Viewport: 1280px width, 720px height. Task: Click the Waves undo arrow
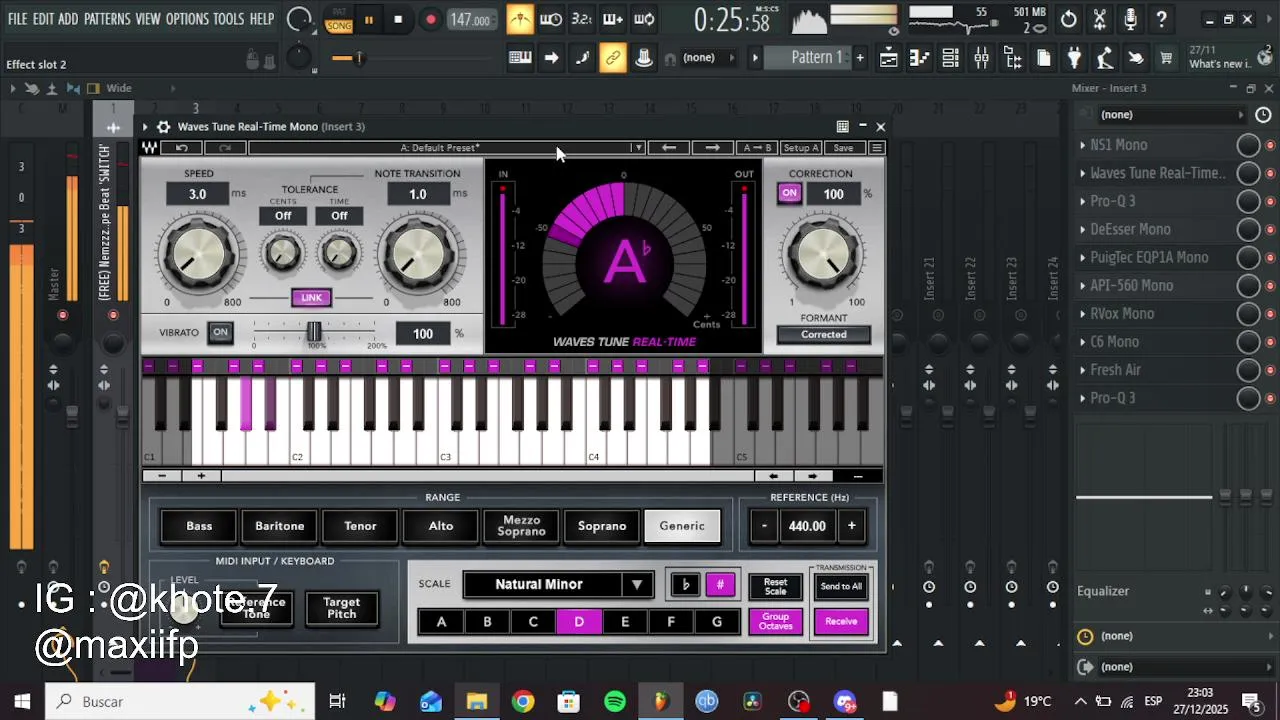[x=182, y=148]
